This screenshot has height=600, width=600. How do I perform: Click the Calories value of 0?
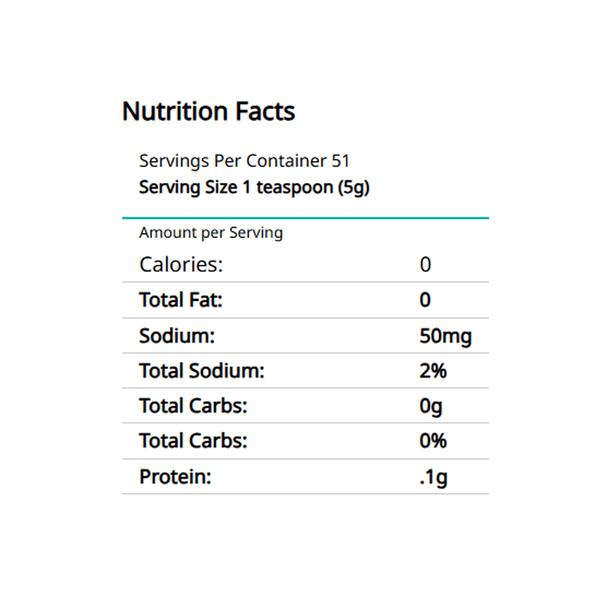[425, 265]
